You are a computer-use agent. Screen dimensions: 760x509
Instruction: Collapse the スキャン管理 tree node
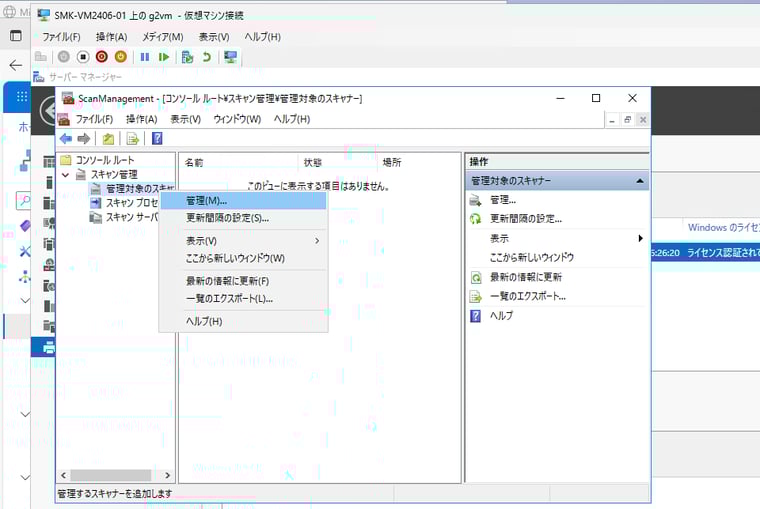pyautogui.click(x=66, y=174)
